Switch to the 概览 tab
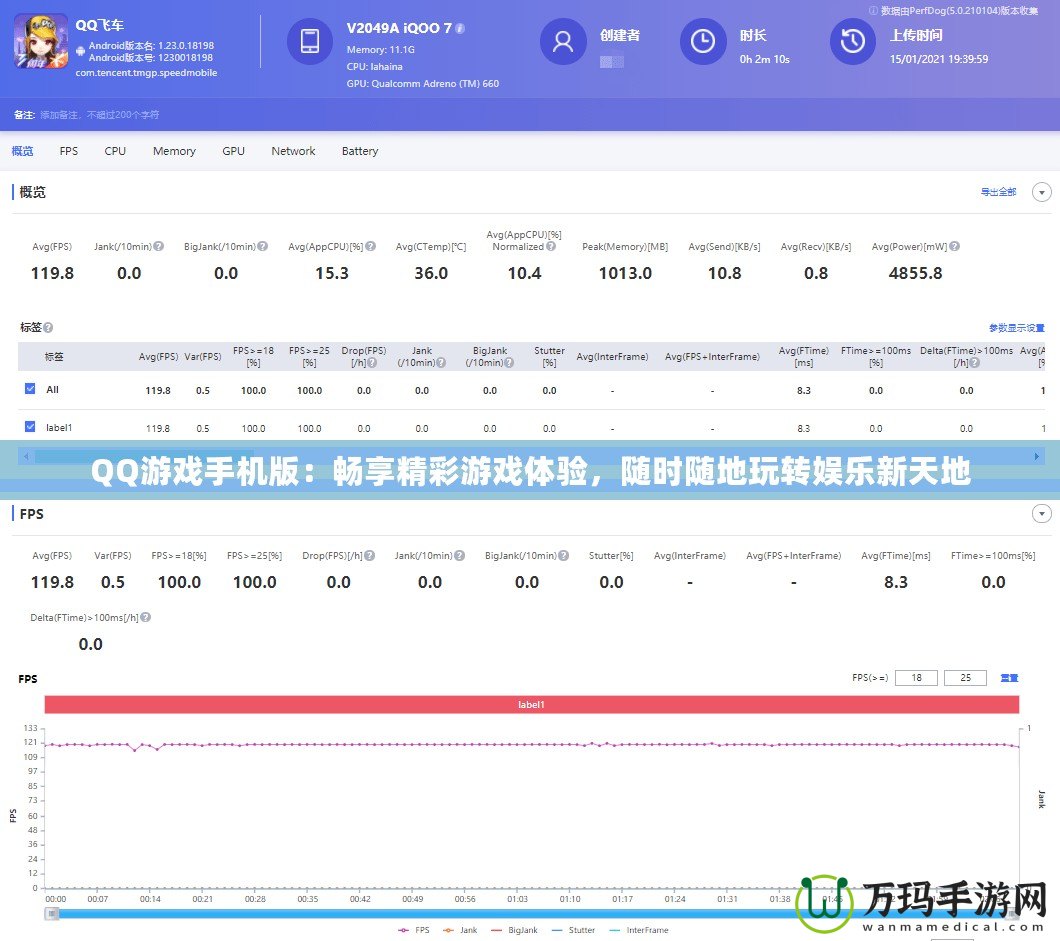This screenshot has height=941, width=1060. click(22, 151)
